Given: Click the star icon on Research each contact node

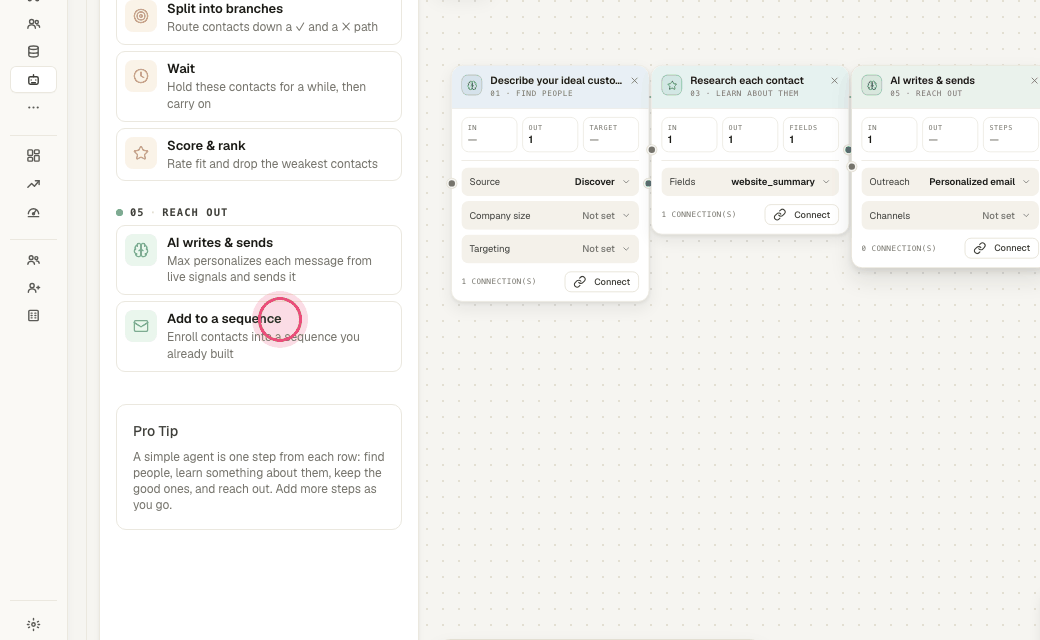Looking at the screenshot, I should click(x=672, y=86).
